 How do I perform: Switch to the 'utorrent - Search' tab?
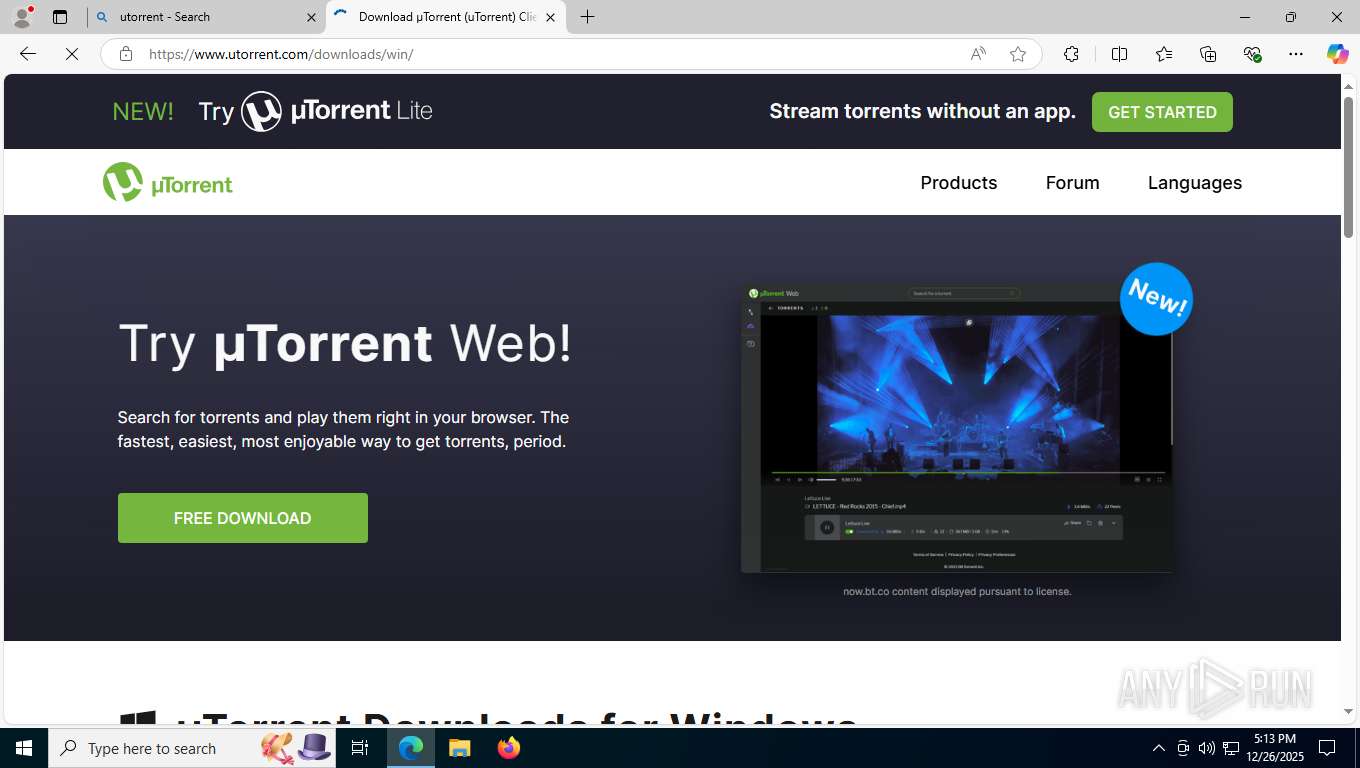205,17
